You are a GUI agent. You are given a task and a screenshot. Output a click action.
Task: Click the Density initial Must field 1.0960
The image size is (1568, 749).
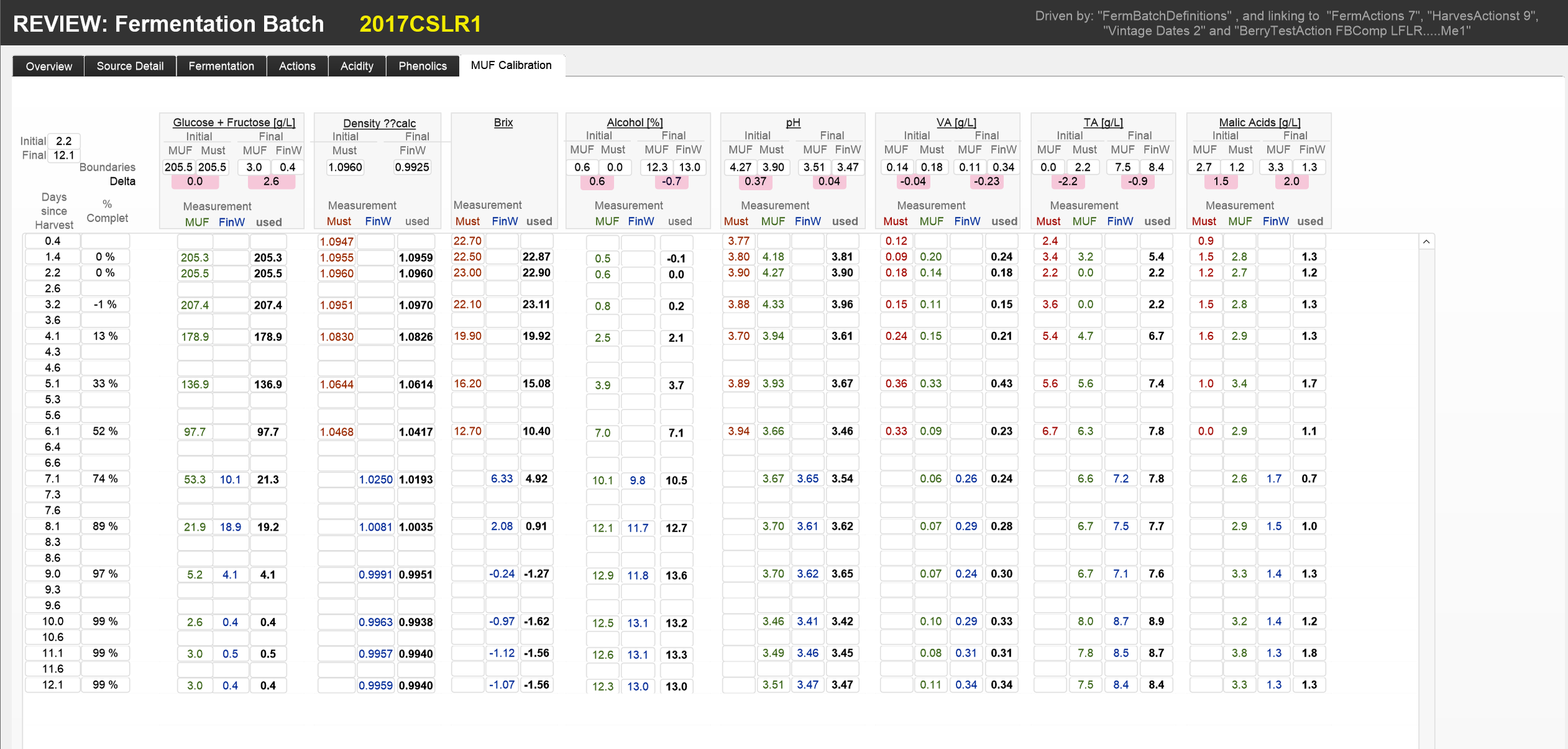pyautogui.click(x=345, y=167)
